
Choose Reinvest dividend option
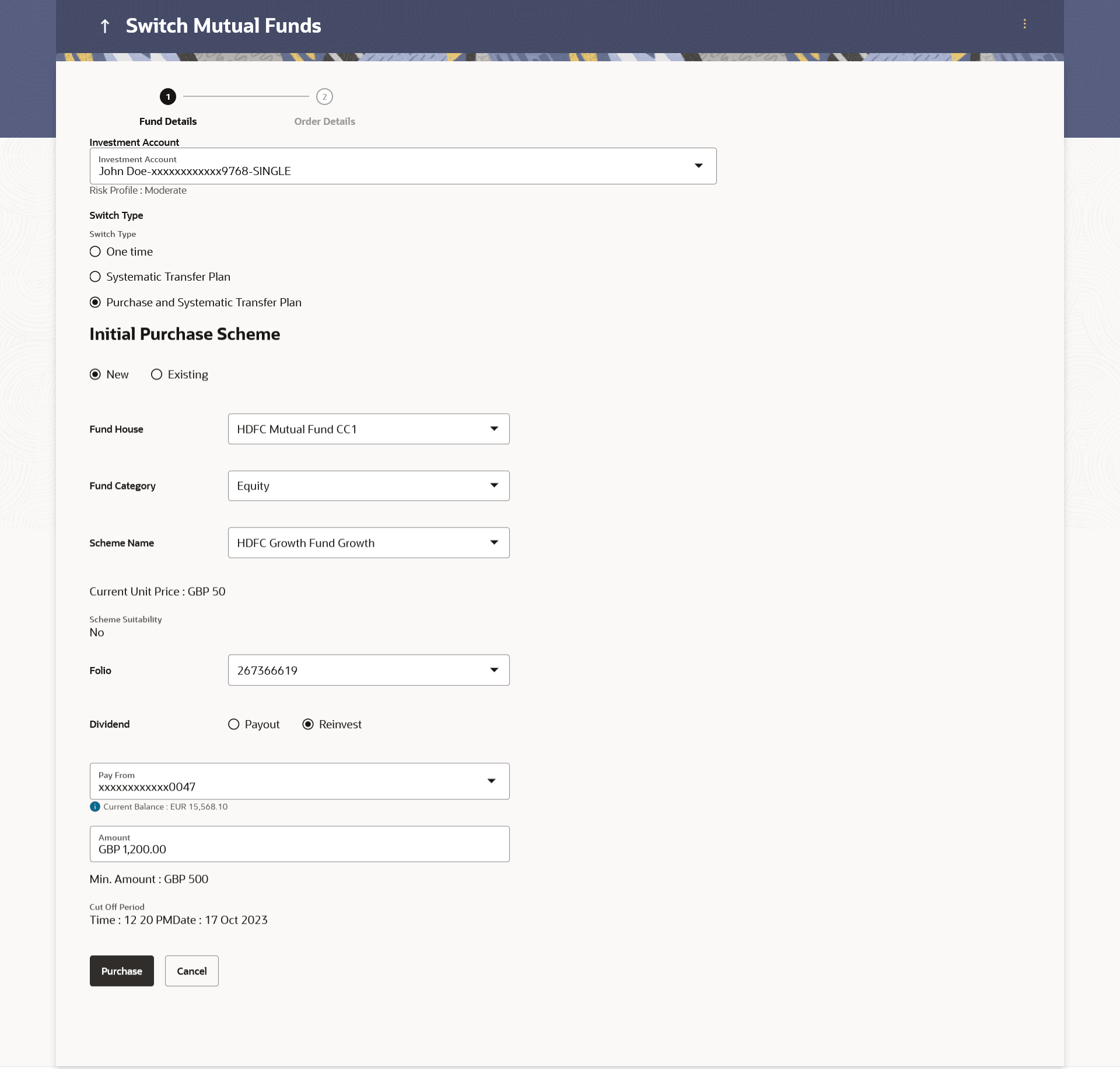coord(308,724)
